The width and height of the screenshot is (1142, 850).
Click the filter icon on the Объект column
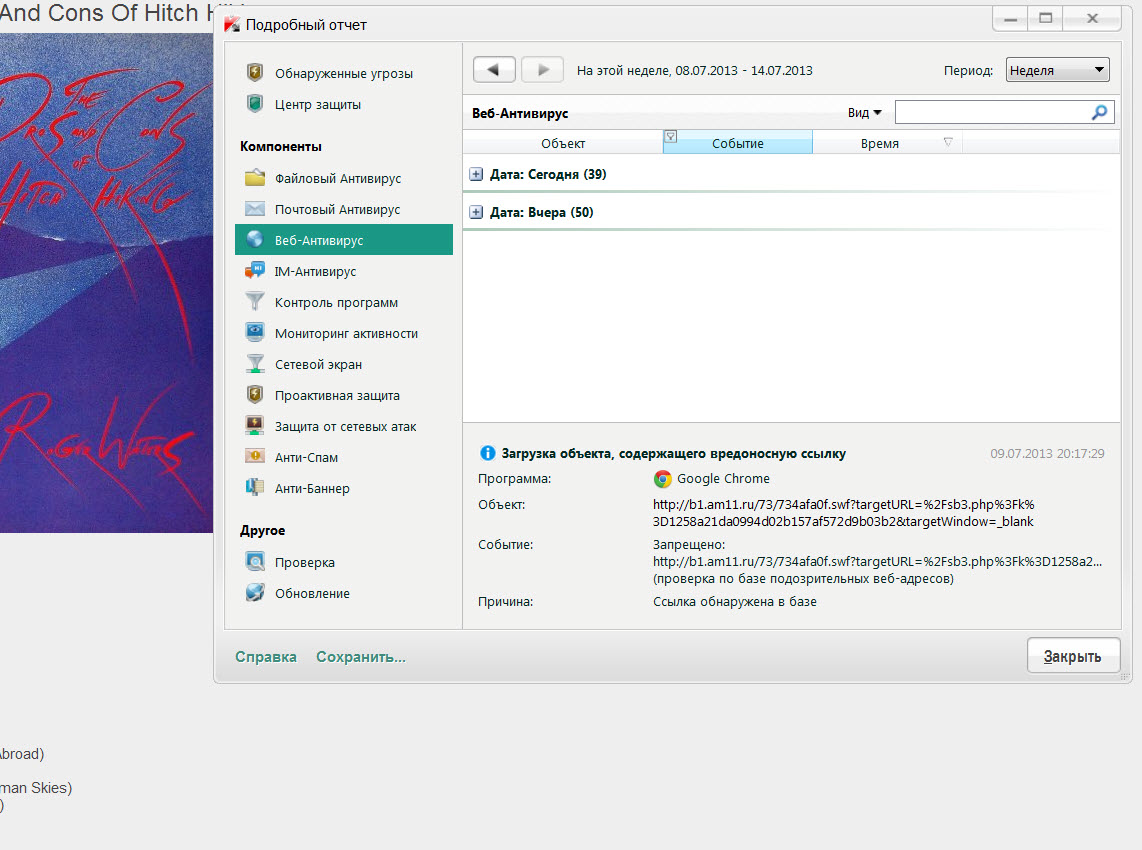(x=671, y=136)
